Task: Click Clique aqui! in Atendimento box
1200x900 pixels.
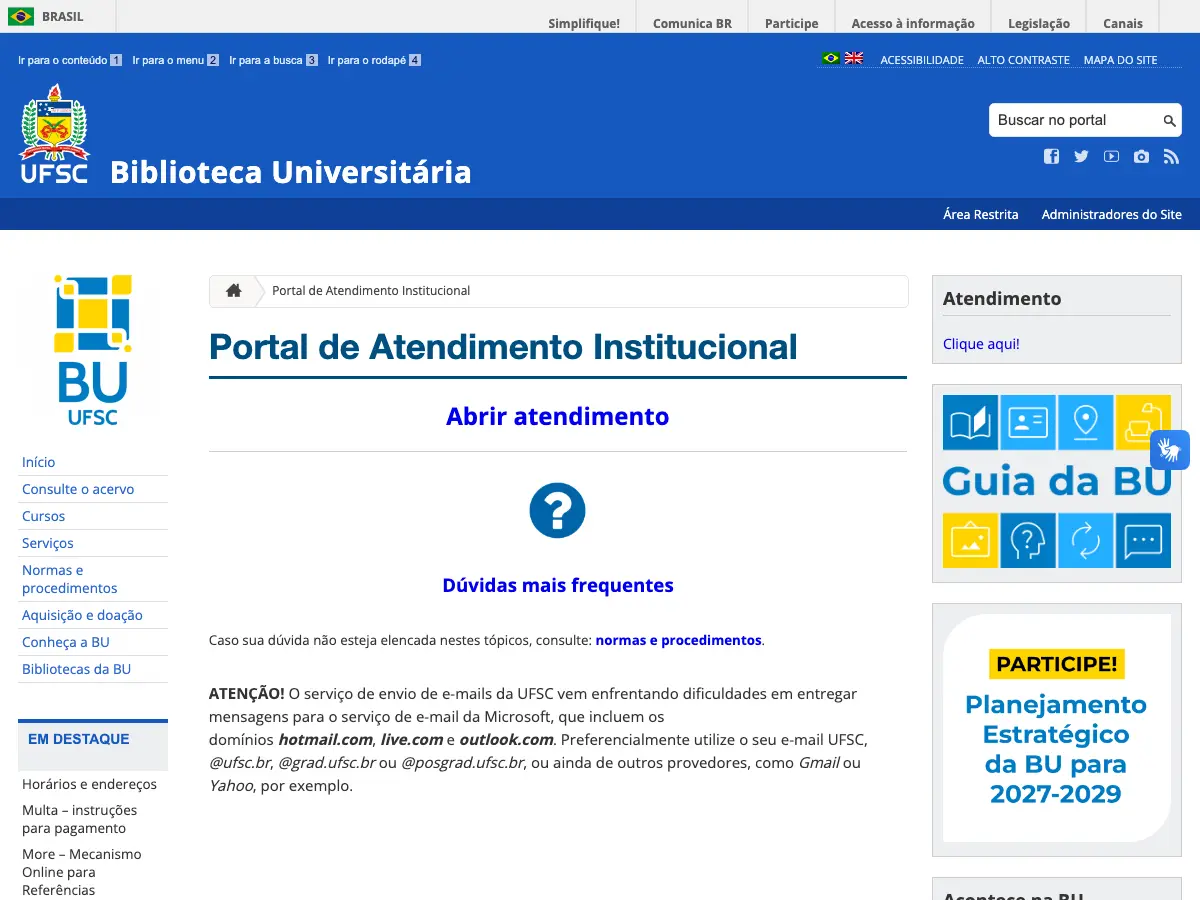Action: (x=981, y=344)
